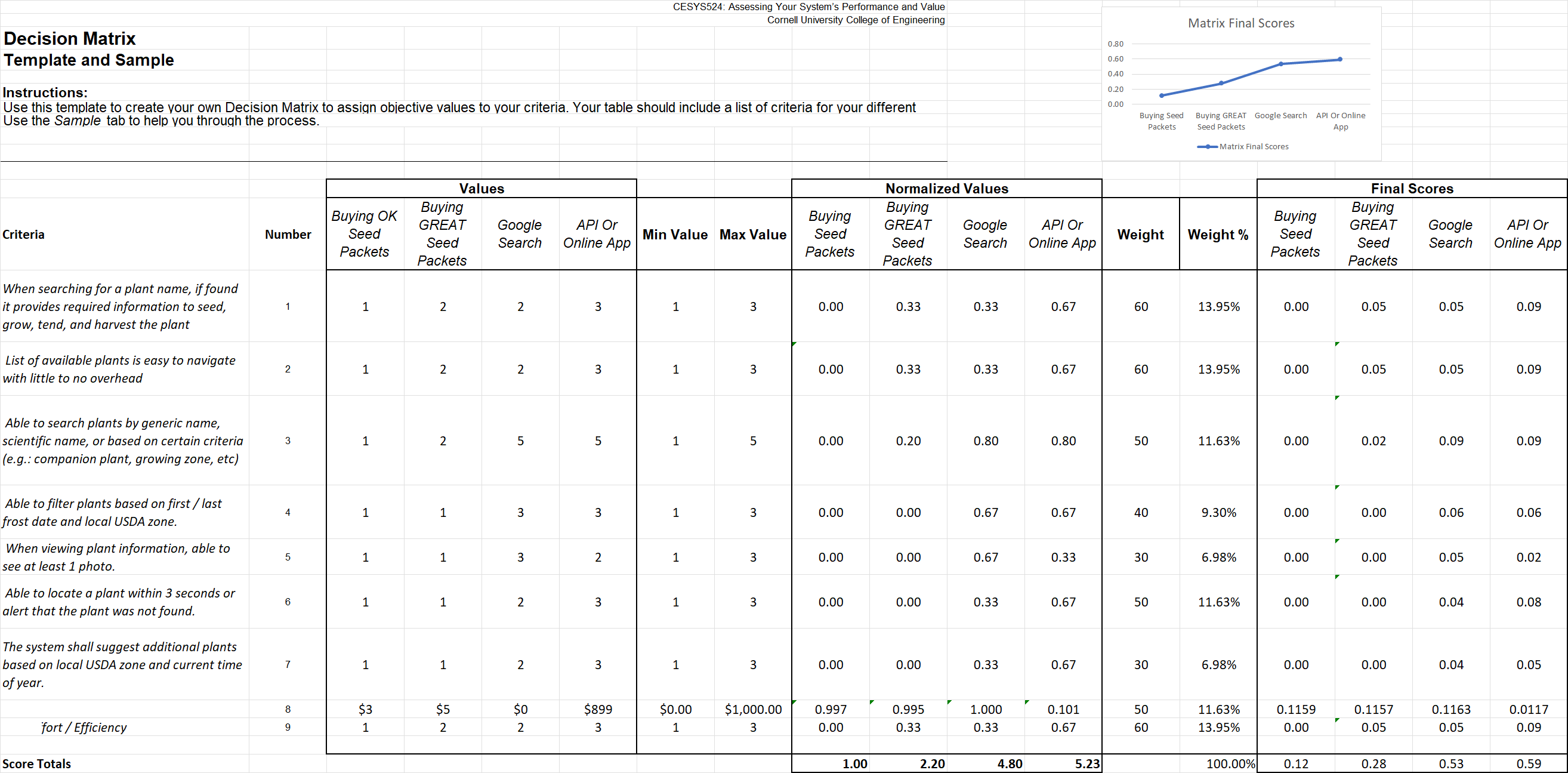Click the 5.23 normalized total cell
The height and width of the screenshot is (773, 1568).
click(x=1087, y=764)
